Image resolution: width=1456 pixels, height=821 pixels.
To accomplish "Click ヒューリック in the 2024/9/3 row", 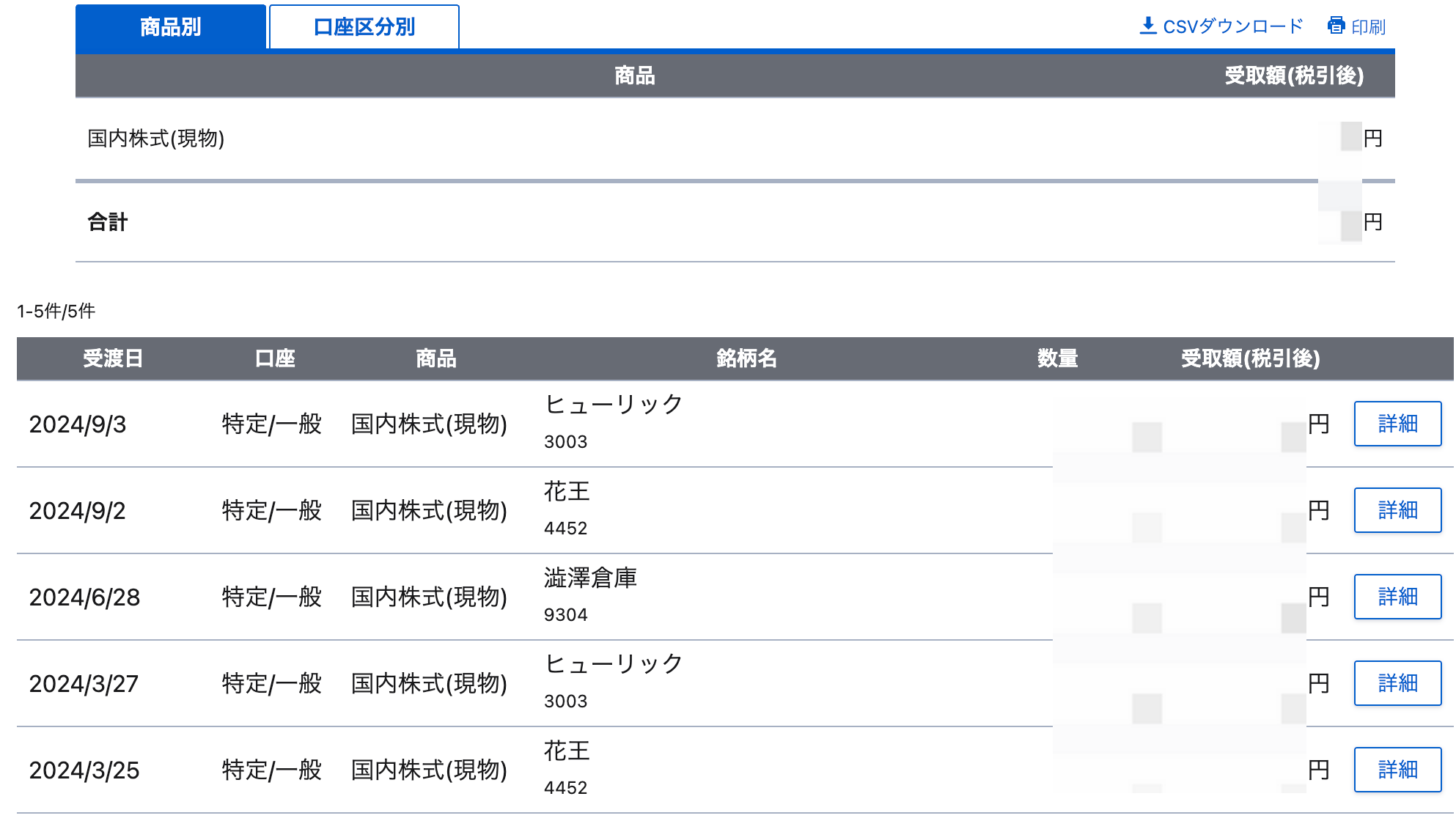I will point(614,404).
